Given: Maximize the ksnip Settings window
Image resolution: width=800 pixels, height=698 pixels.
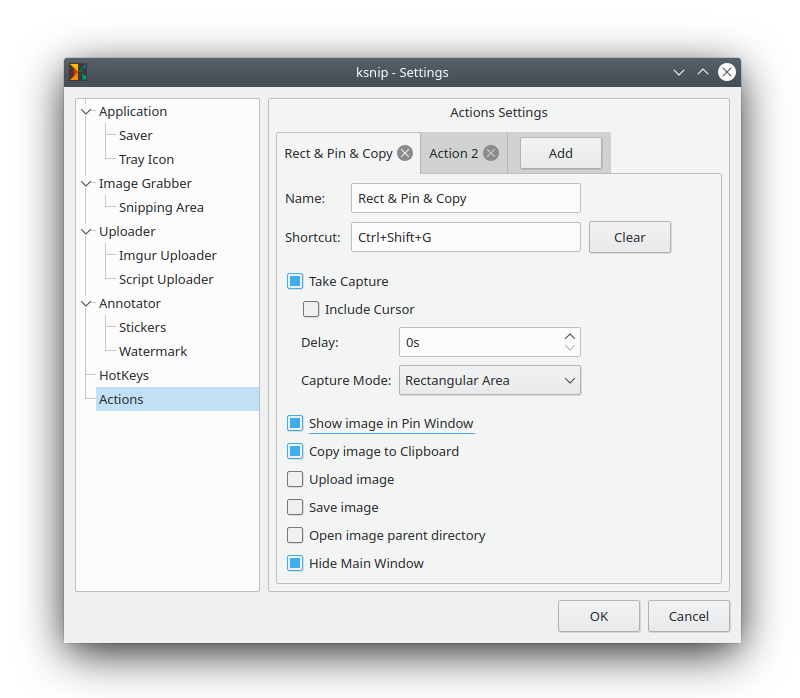Looking at the screenshot, I should tap(703, 72).
